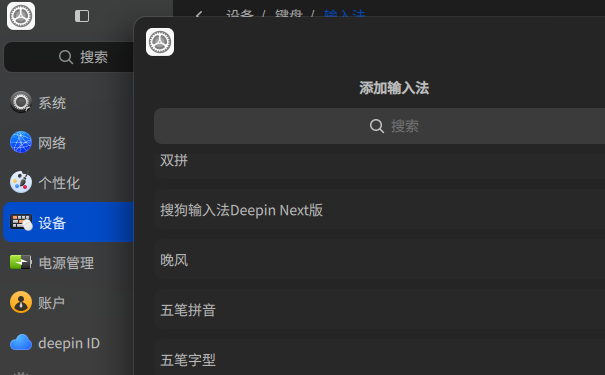The width and height of the screenshot is (605, 375).
Task: Click the sidebar 搜索 search field
Action: click(69, 57)
